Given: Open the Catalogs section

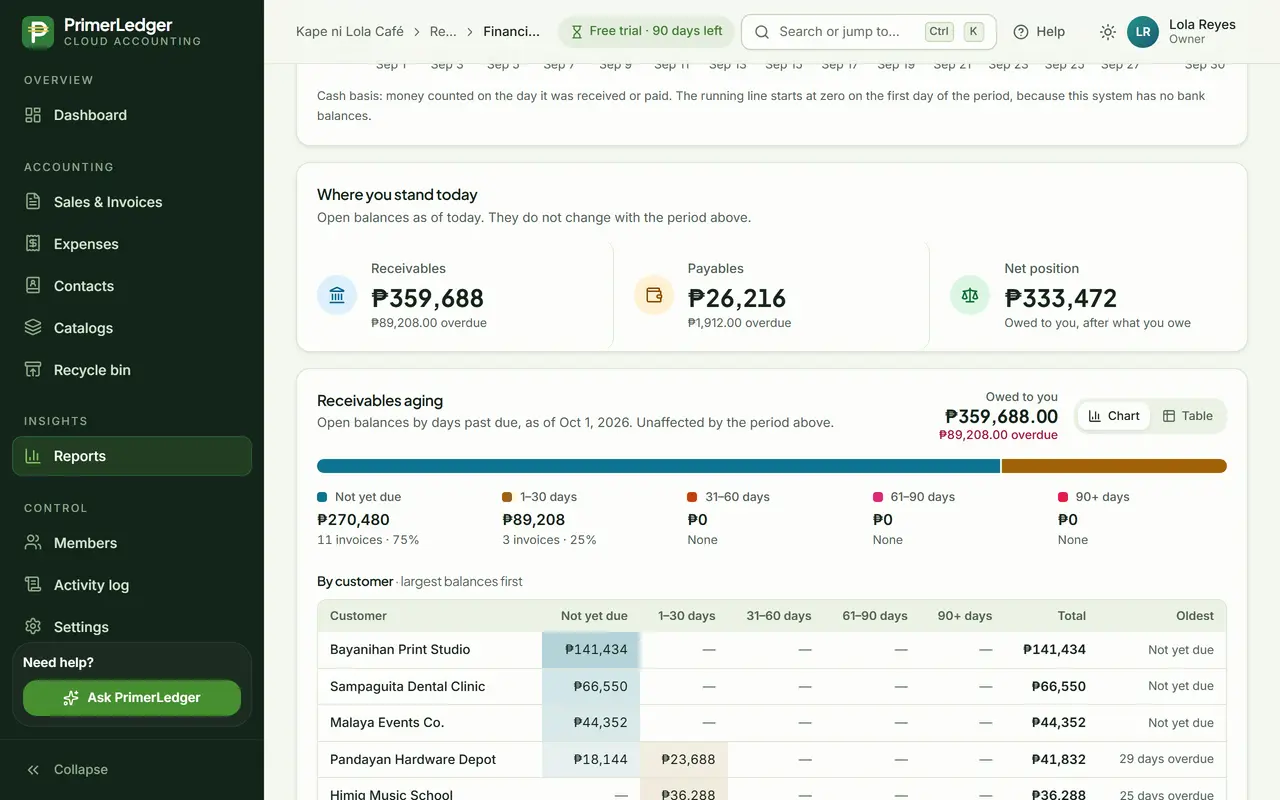Looking at the screenshot, I should (x=132, y=328).
